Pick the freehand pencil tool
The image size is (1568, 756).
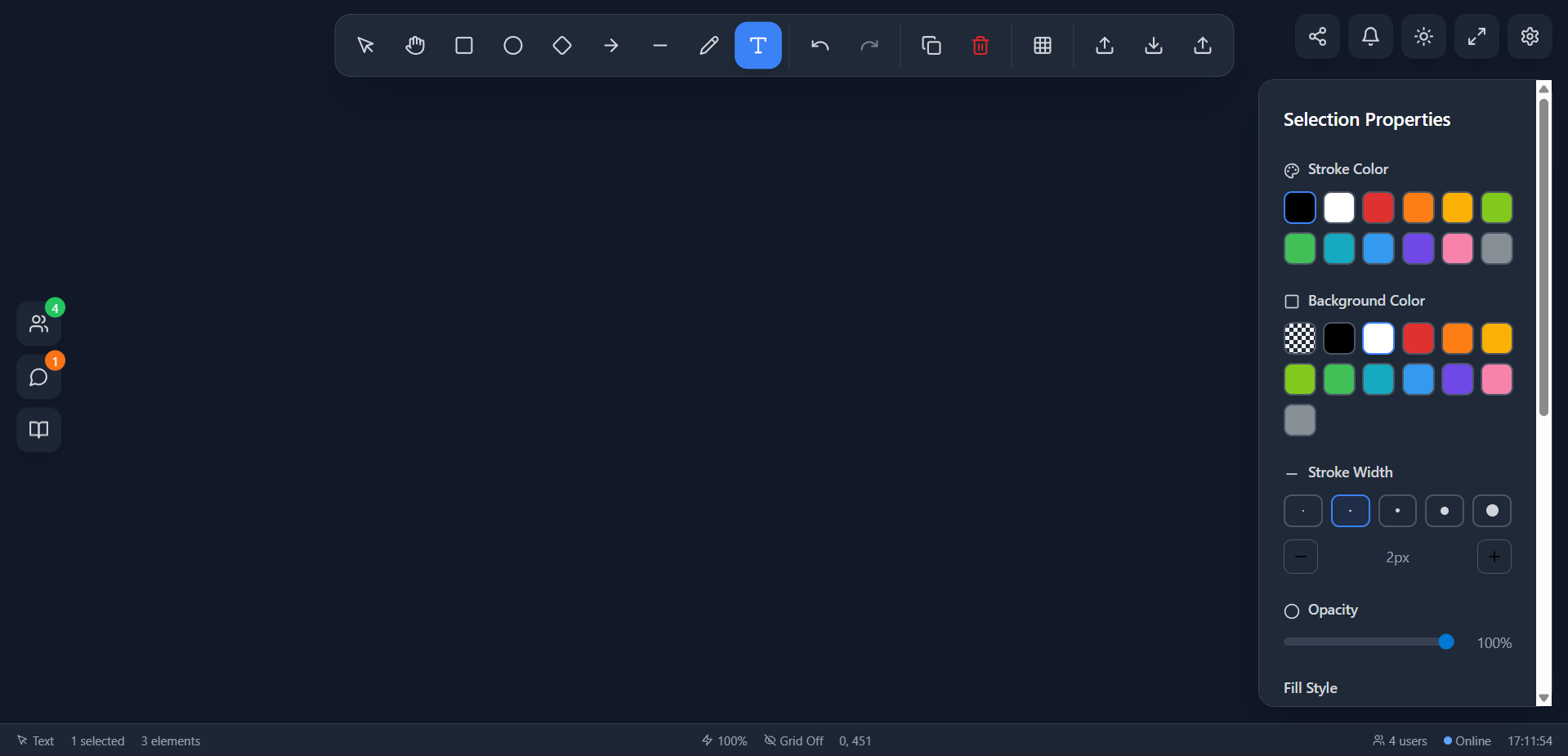pyautogui.click(x=709, y=46)
